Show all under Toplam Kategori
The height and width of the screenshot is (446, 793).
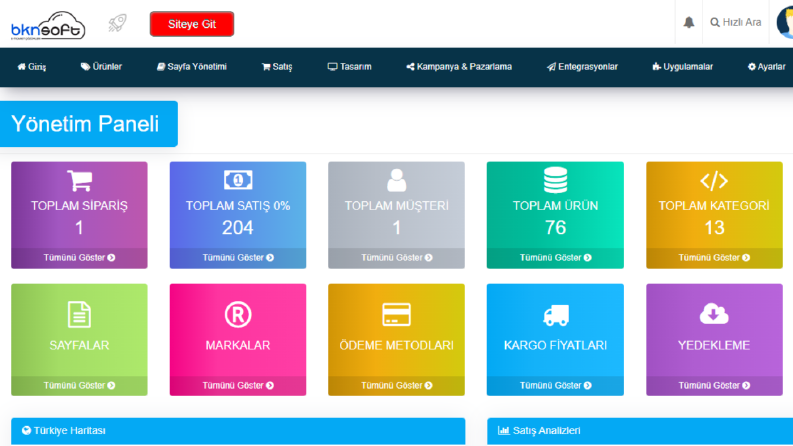714,258
